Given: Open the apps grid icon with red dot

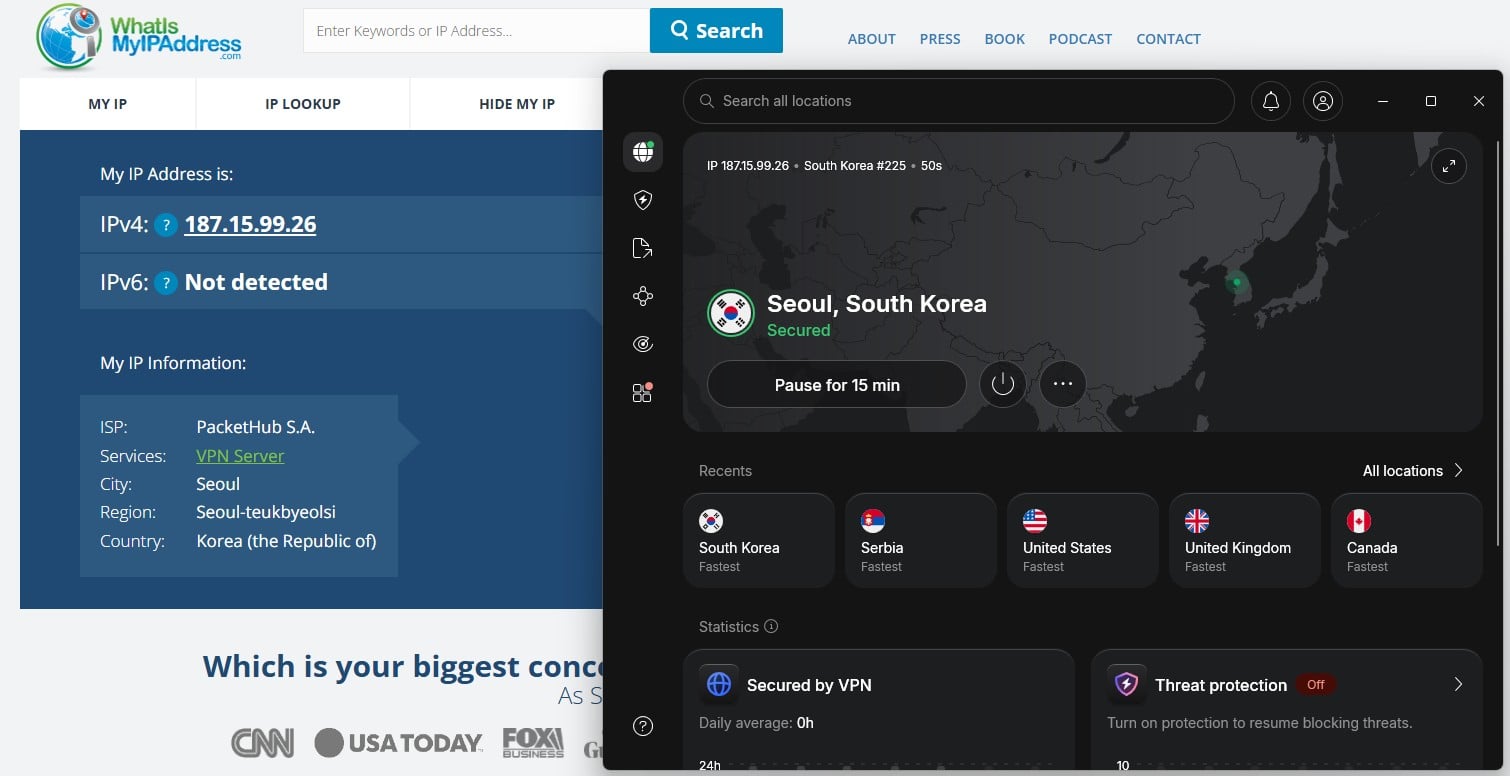Looking at the screenshot, I should point(643,392).
